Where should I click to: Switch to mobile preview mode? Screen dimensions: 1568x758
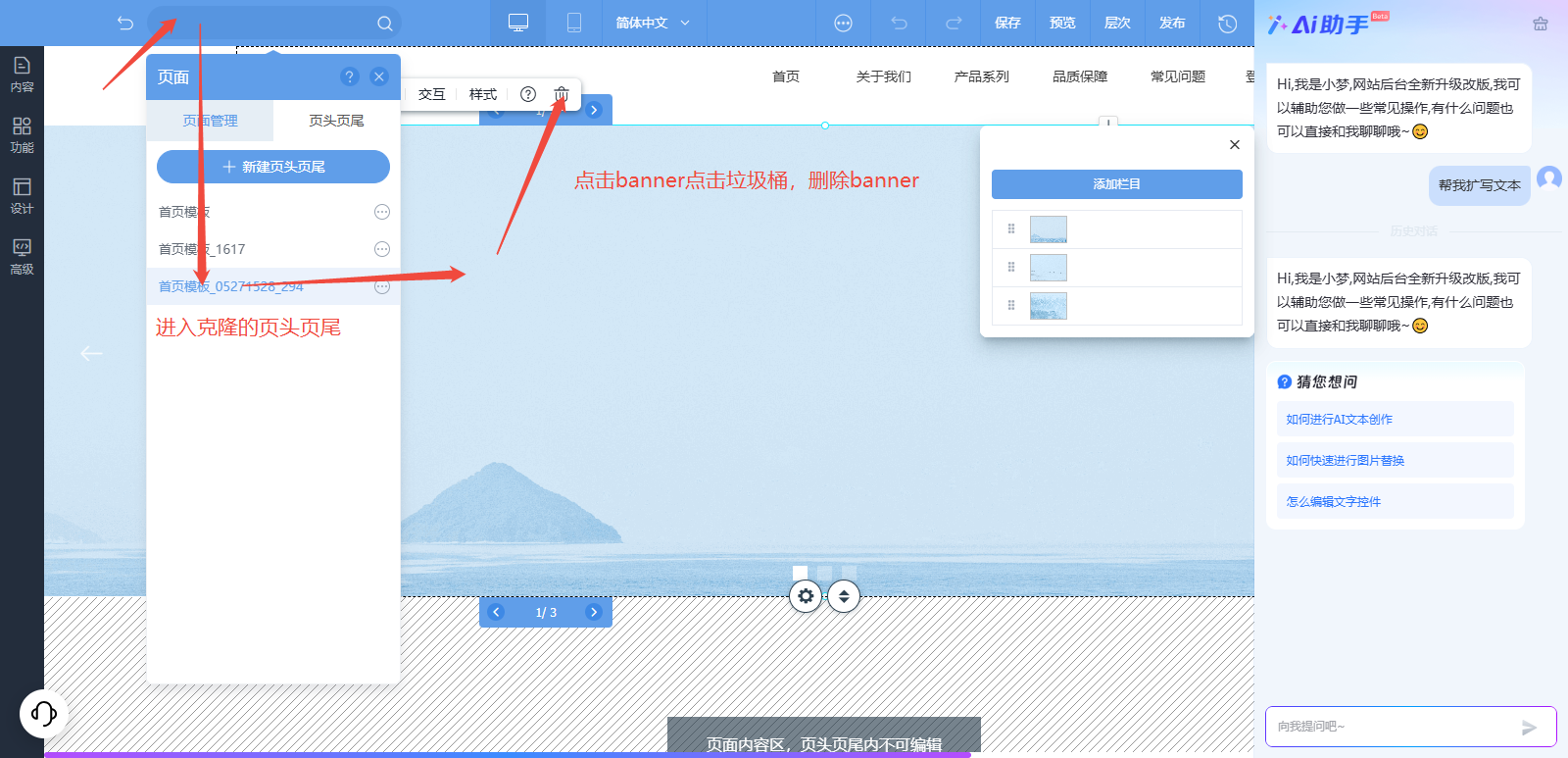coord(574,23)
